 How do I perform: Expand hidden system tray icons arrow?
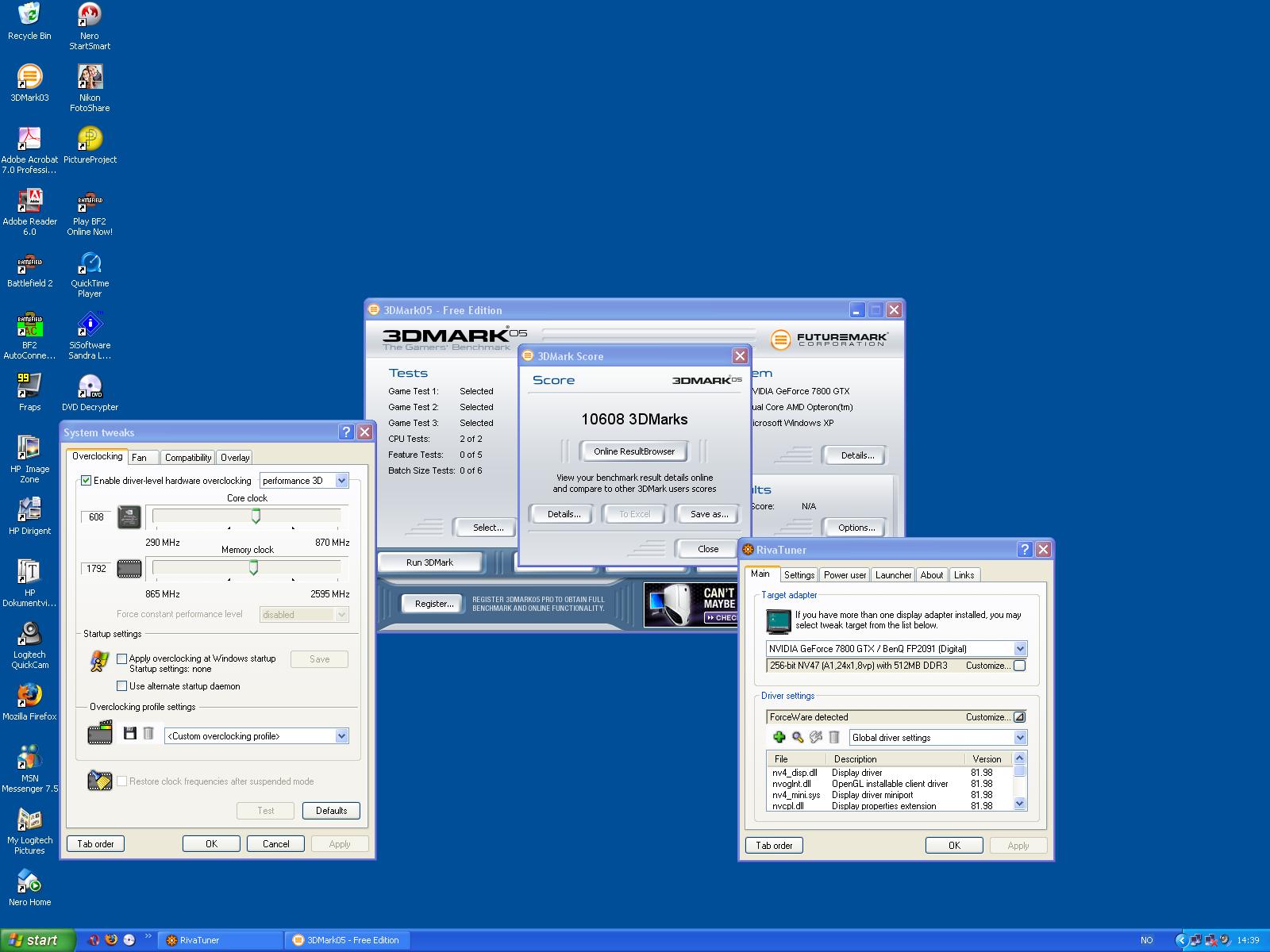(1181, 940)
